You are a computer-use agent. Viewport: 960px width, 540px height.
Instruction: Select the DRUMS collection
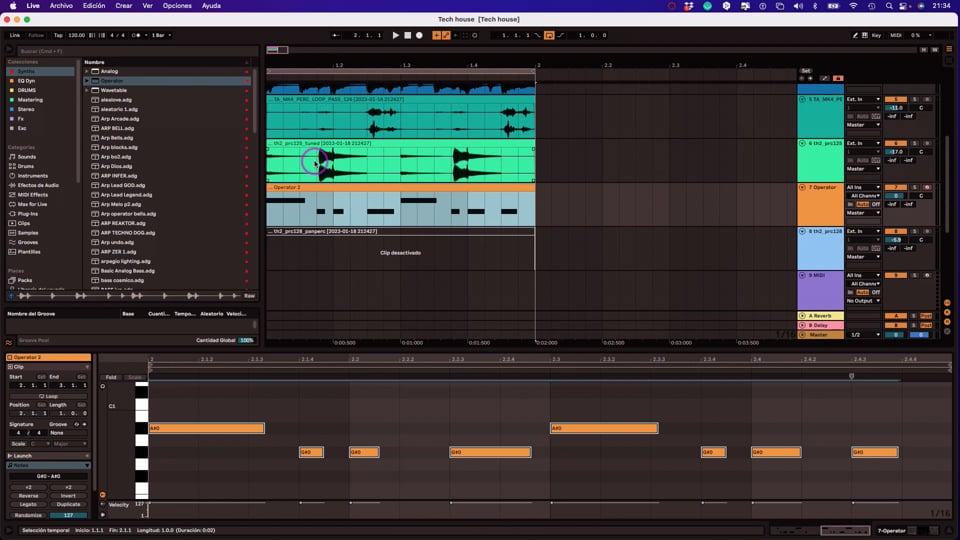[27, 90]
